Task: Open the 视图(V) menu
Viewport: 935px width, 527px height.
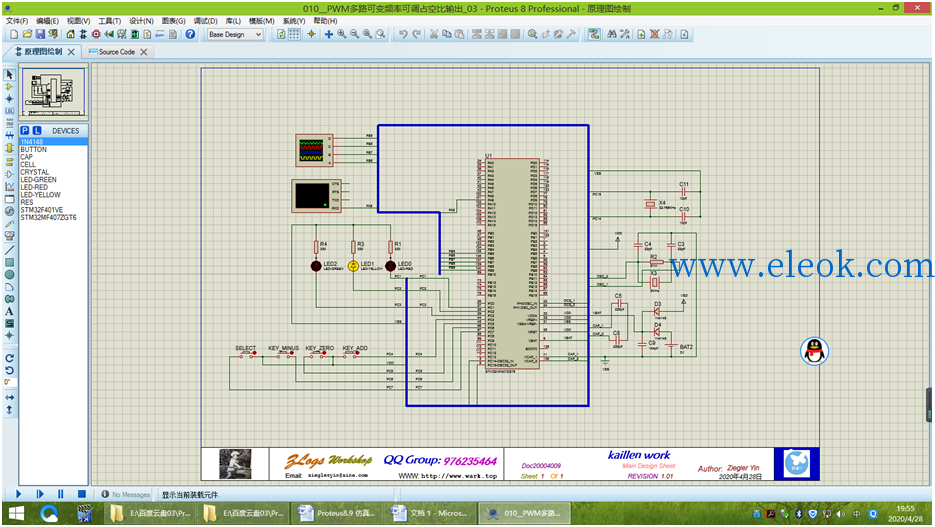Action: tap(79, 21)
